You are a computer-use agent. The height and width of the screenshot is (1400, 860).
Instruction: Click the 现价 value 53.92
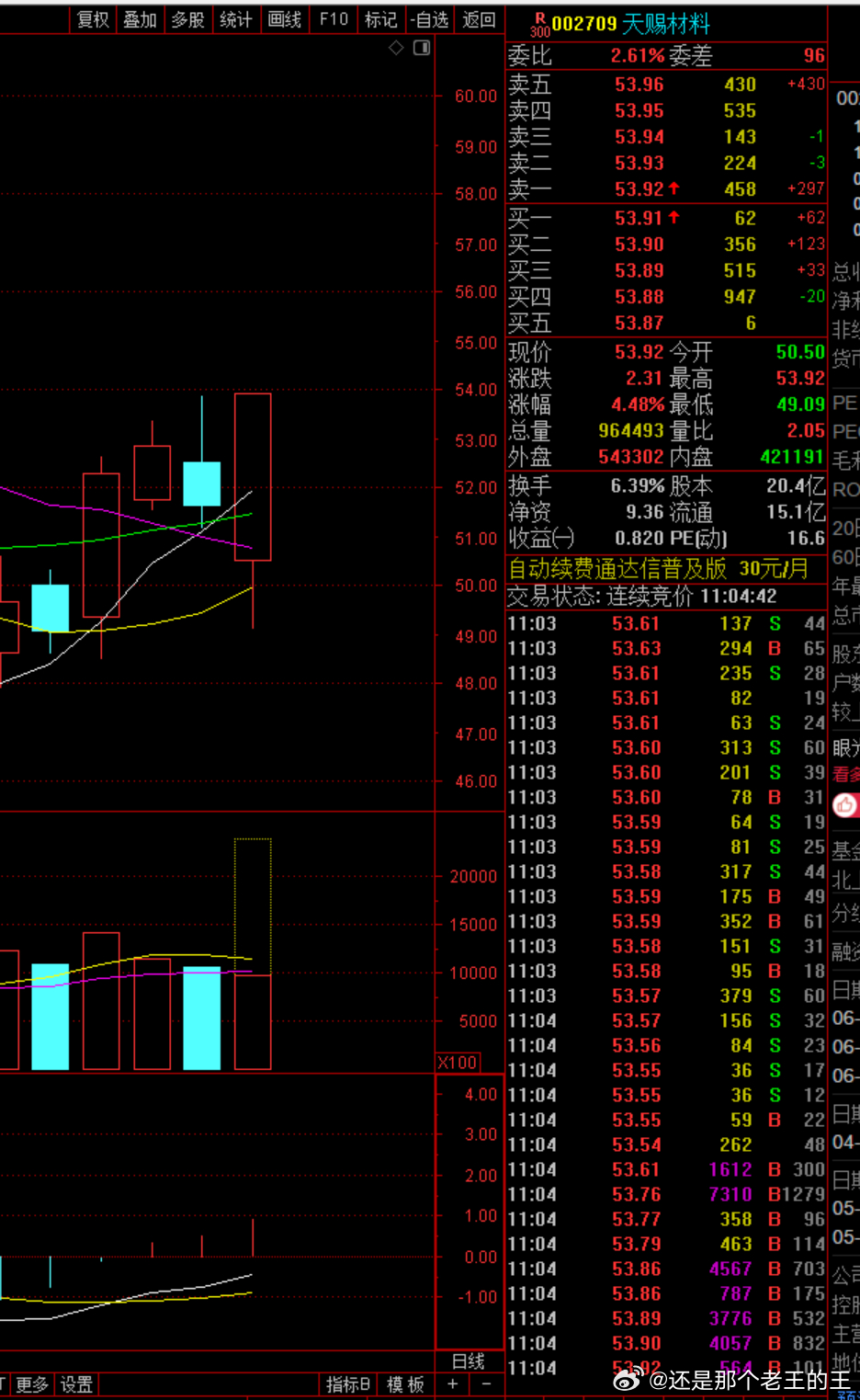point(639,352)
